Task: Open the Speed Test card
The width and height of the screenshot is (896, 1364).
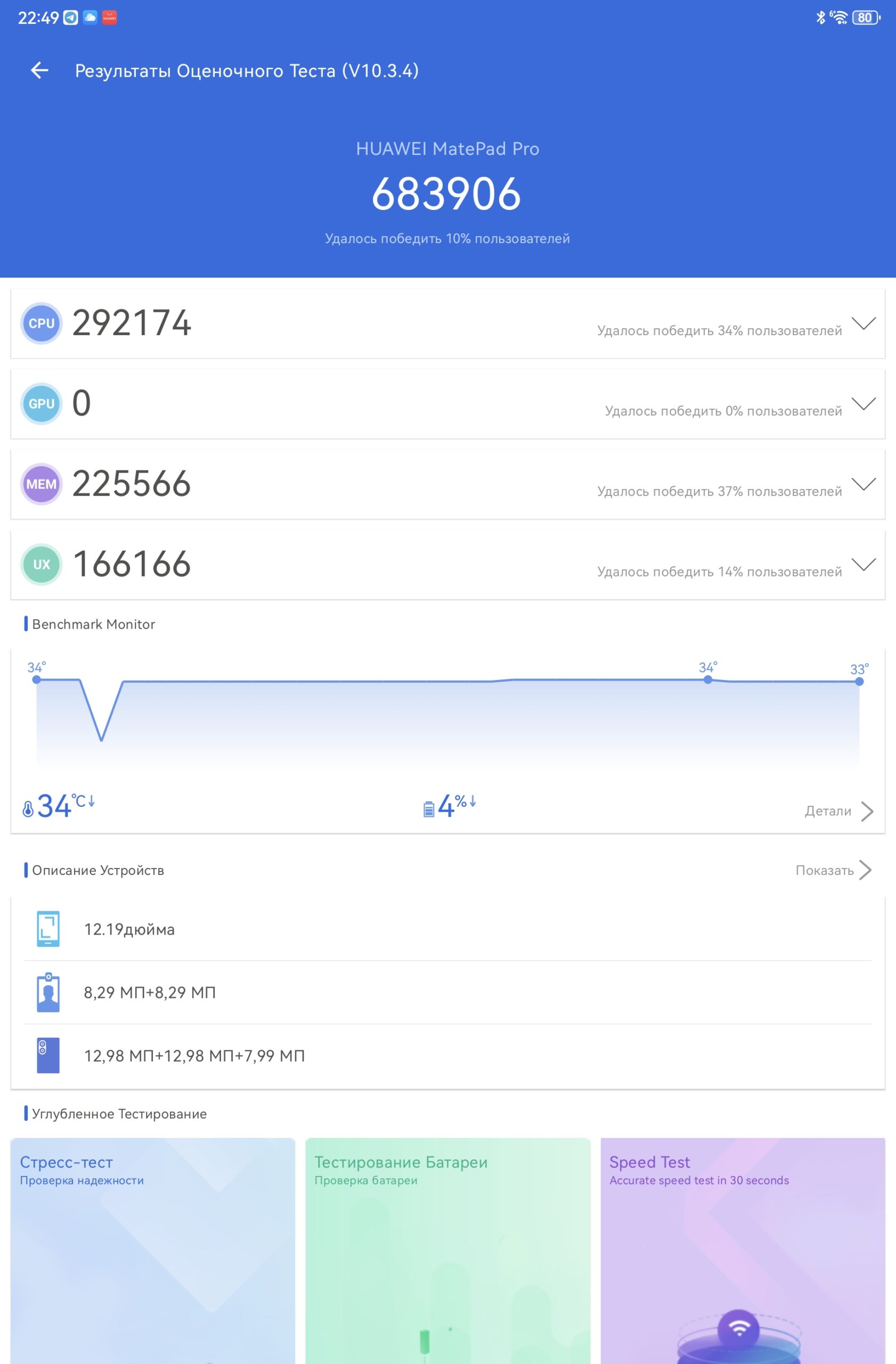Action: (x=743, y=1251)
